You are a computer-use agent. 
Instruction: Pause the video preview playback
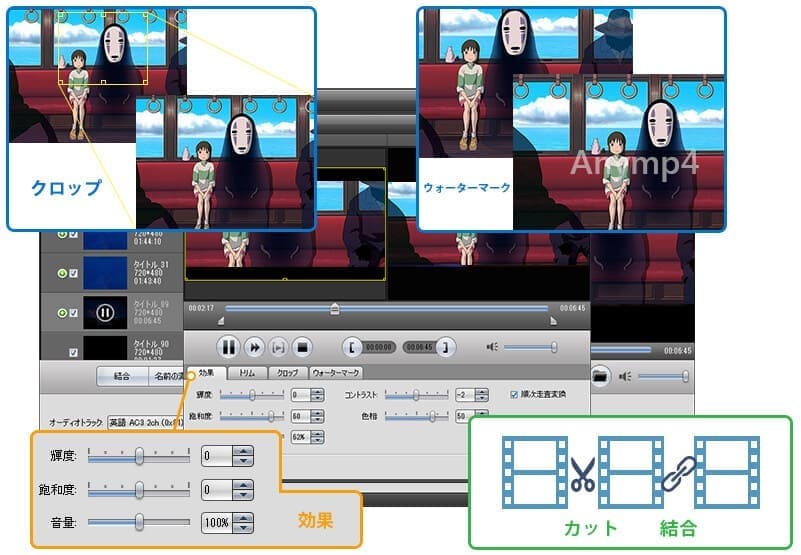228,348
